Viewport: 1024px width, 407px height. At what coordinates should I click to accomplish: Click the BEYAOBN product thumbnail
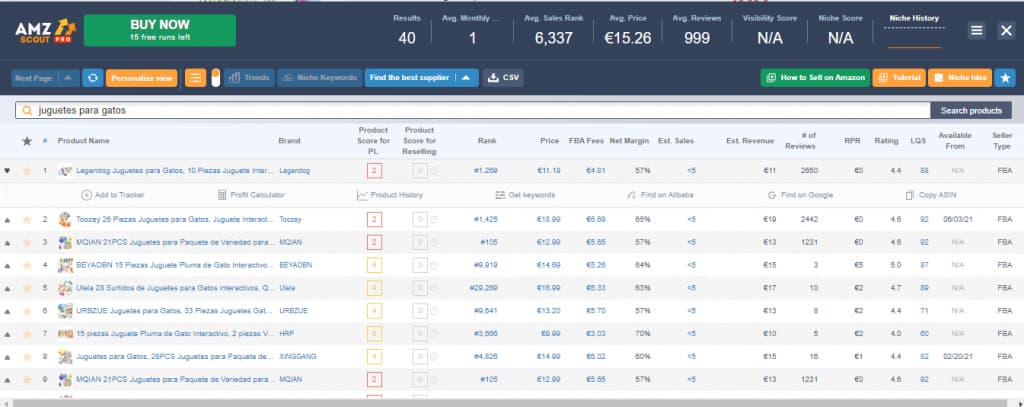coord(65,265)
